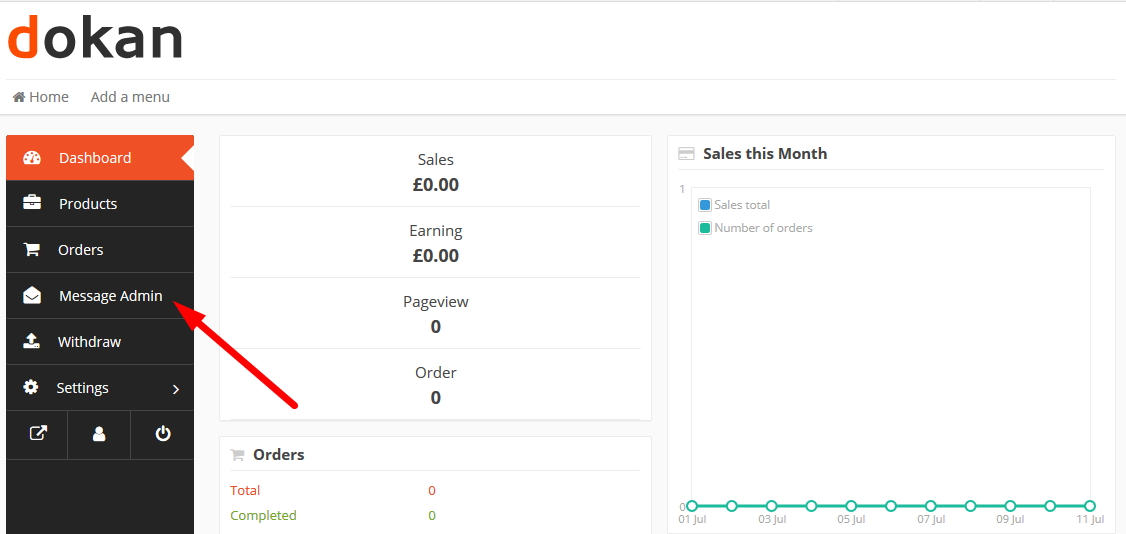Select Message Admin in the sidebar
Image resolution: width=1126 pixels, height=534 pixels.
pos(100,296)
